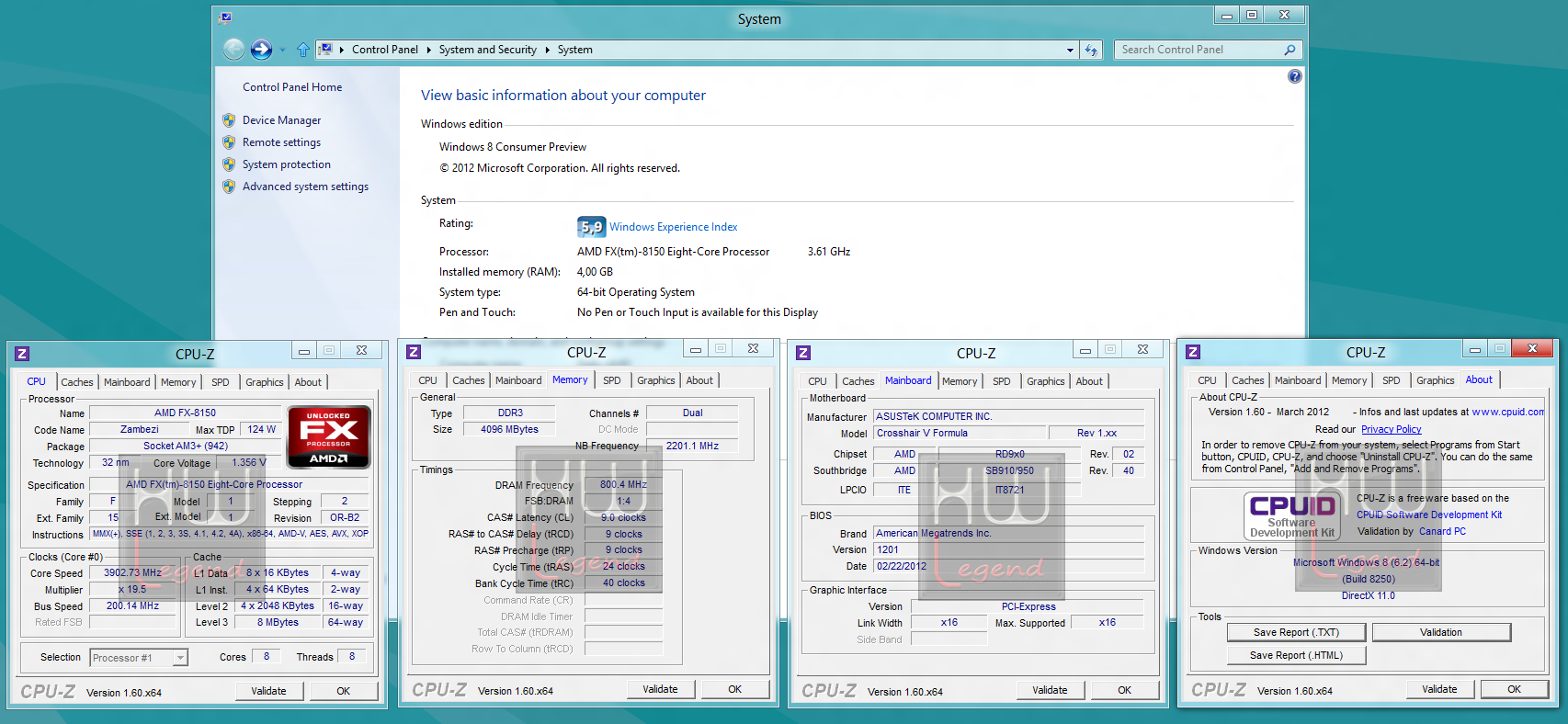The image size is (1568, 724).
Task: Click the 5,9 Windows Experience rating badge
Action: [x=591, y=227]
